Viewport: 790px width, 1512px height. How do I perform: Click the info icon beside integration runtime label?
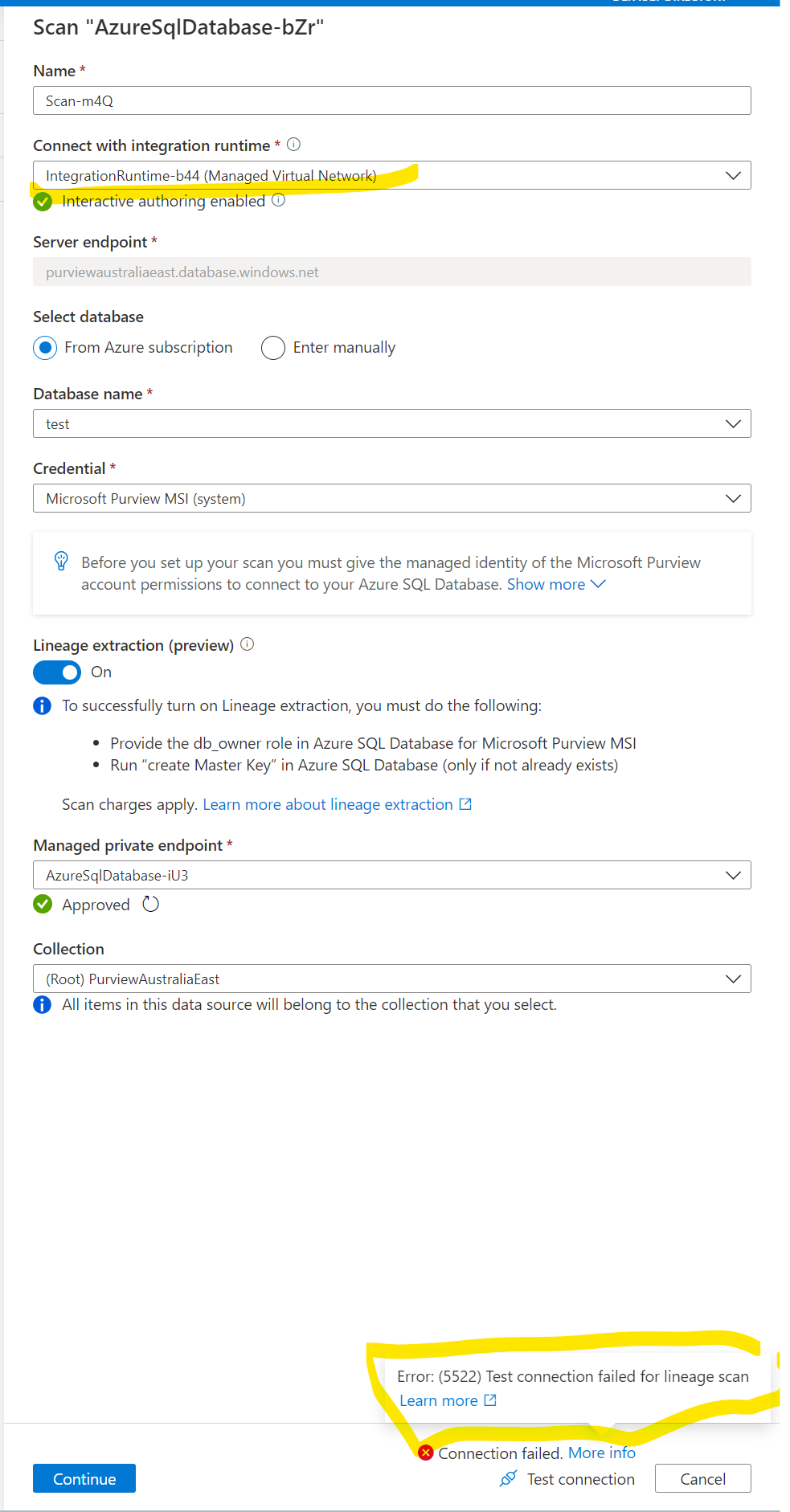(x=293, y=145)
